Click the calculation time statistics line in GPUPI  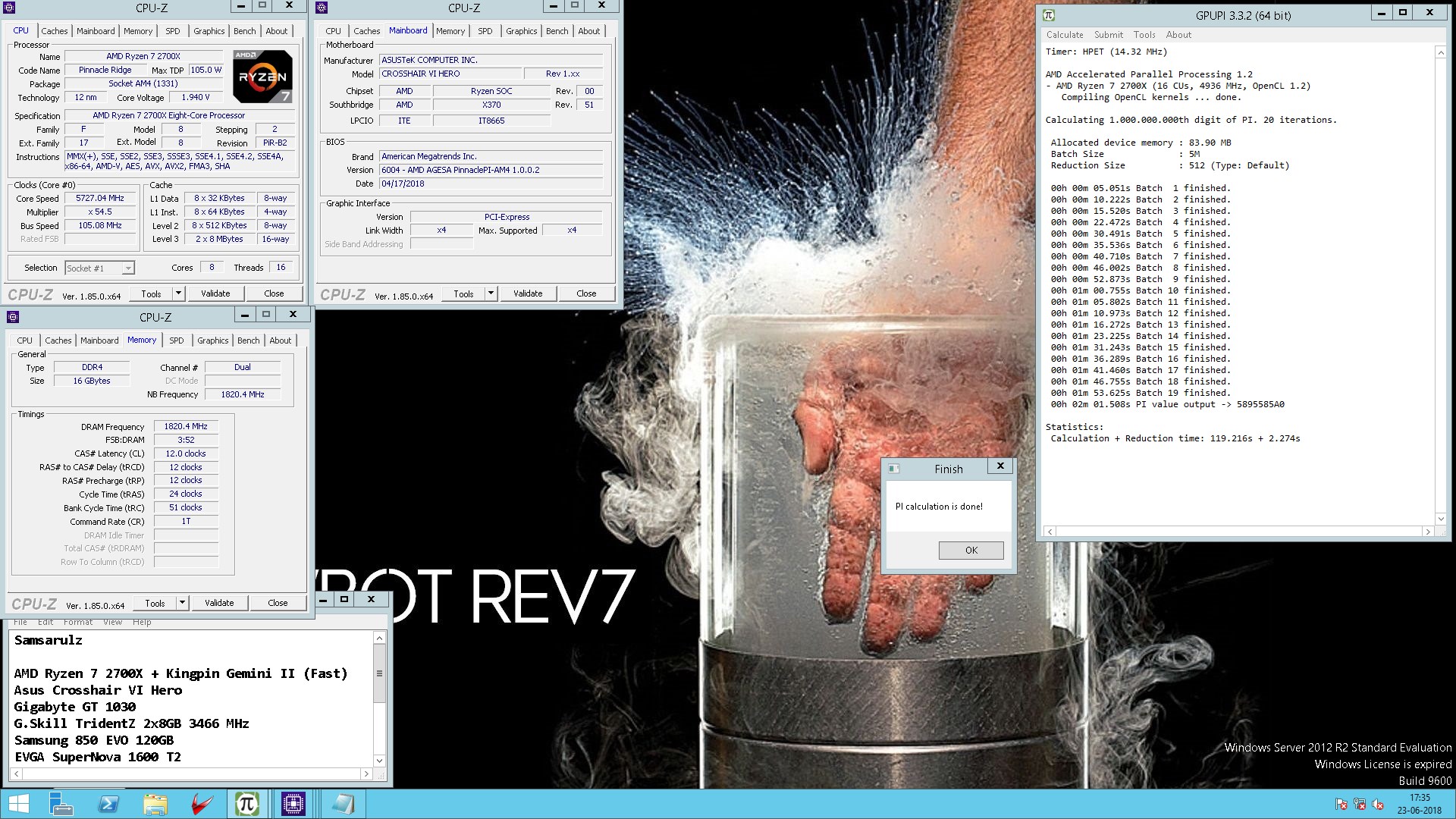pos(1175,438)
